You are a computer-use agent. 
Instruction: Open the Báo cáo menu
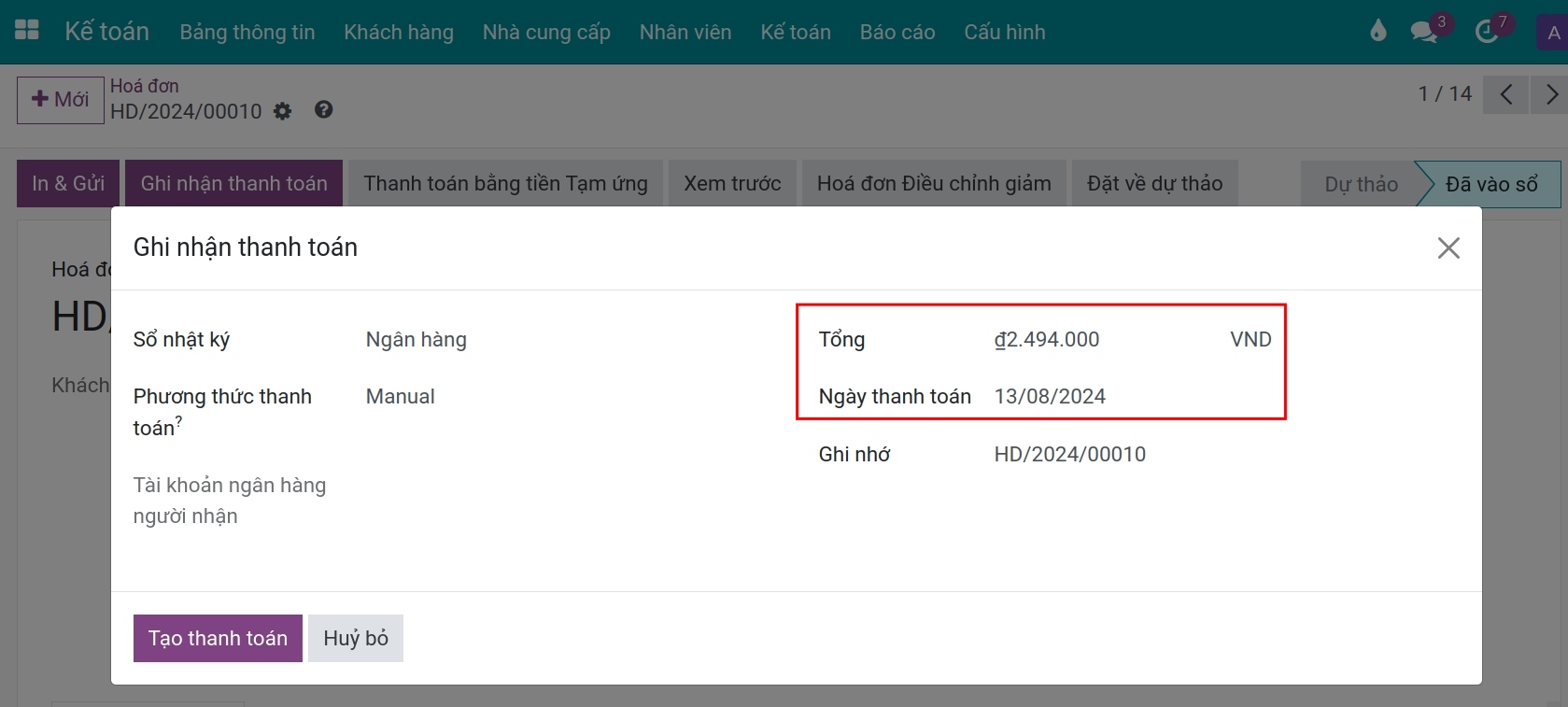[x=897, y=32]
